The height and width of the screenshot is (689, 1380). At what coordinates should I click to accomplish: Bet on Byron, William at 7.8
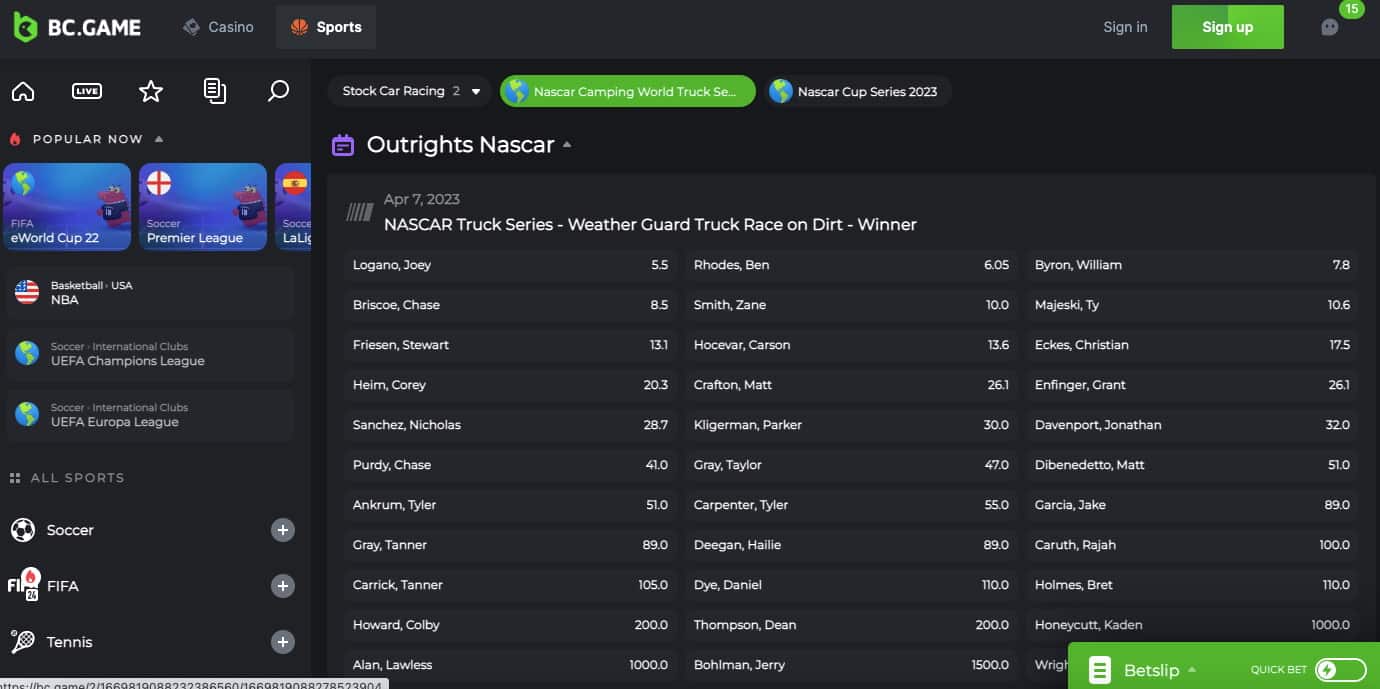point(1192,265)
